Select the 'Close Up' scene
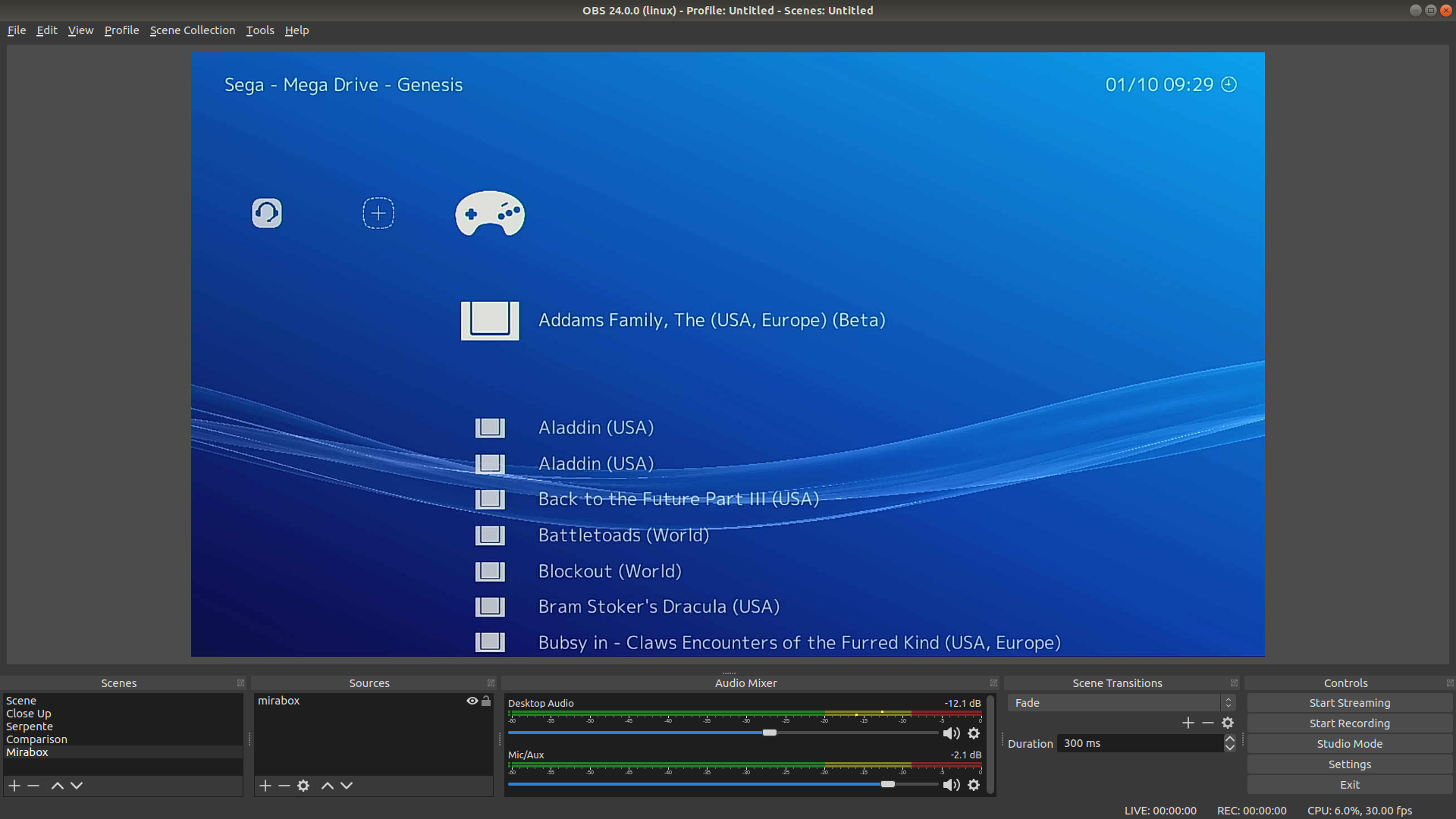Viewport: 1456px width, 819px height. pos(123,714)
